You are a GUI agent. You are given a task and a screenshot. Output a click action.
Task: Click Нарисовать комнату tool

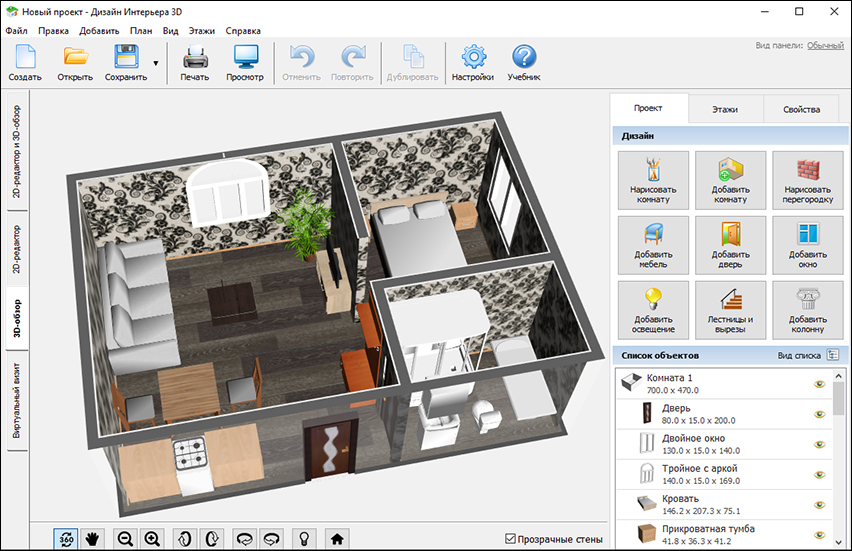653,180
